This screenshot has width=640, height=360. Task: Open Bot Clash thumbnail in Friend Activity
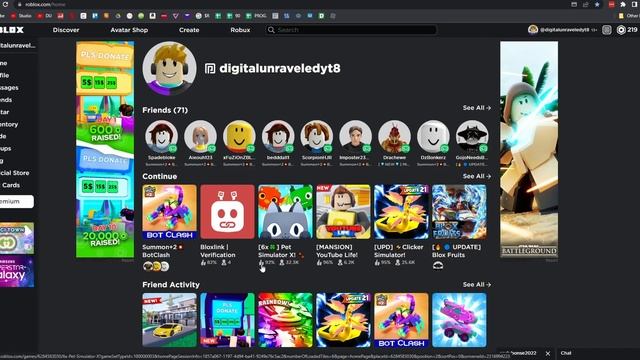point(401,320)
